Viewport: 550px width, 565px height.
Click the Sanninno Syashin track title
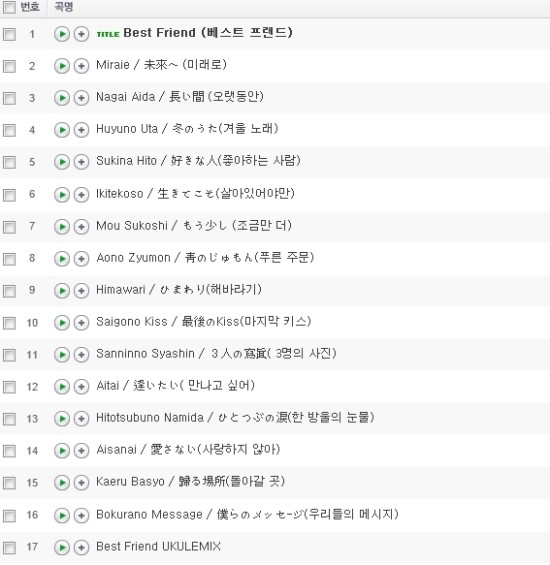pyautogui.click(x=216, y=353)
